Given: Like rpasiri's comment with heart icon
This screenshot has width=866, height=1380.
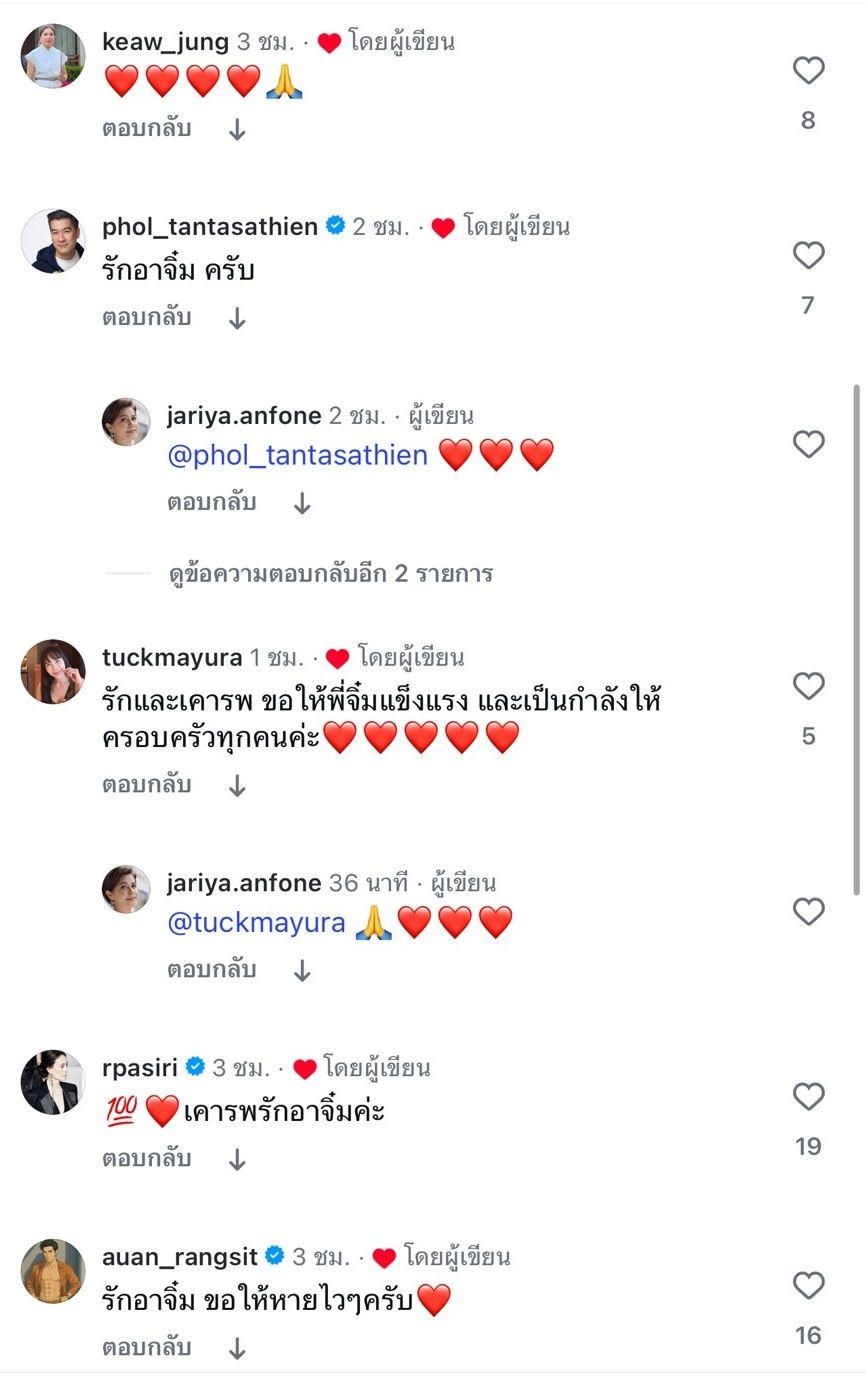Looking at the screenshot, I should coord(808,1097).
